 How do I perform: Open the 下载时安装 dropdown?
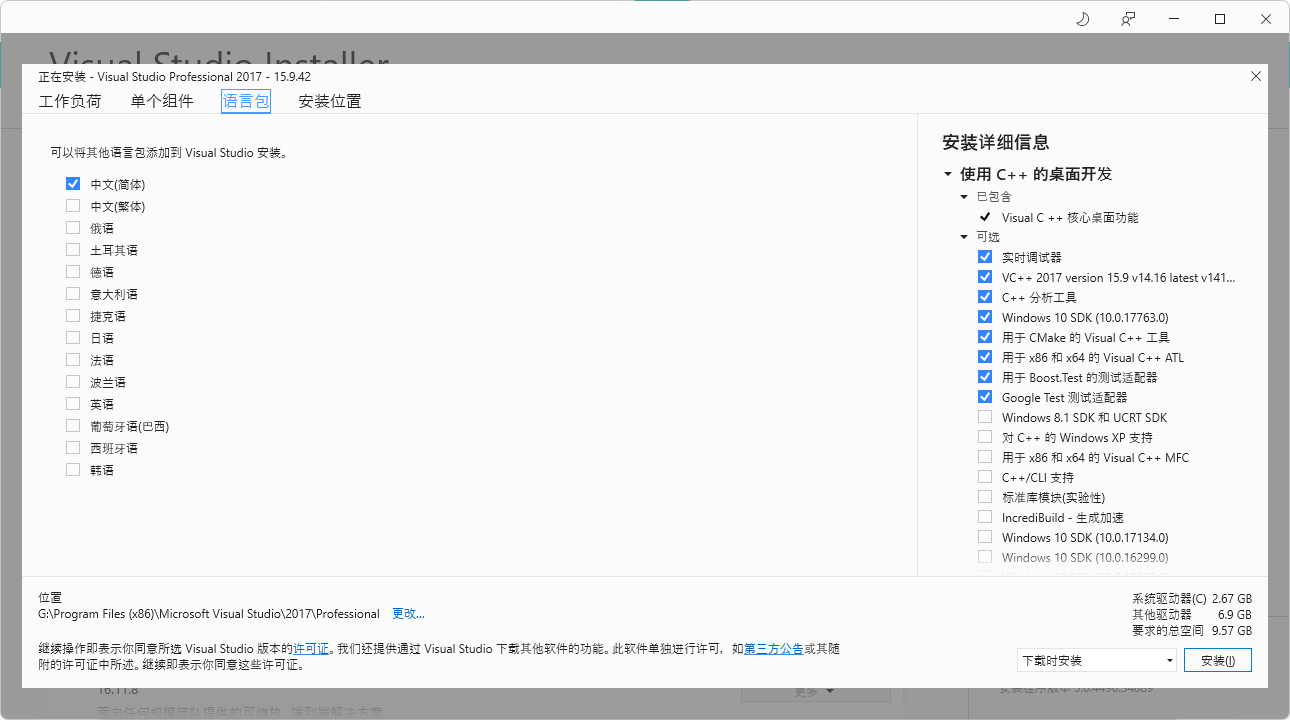(x=1097, y=660)
